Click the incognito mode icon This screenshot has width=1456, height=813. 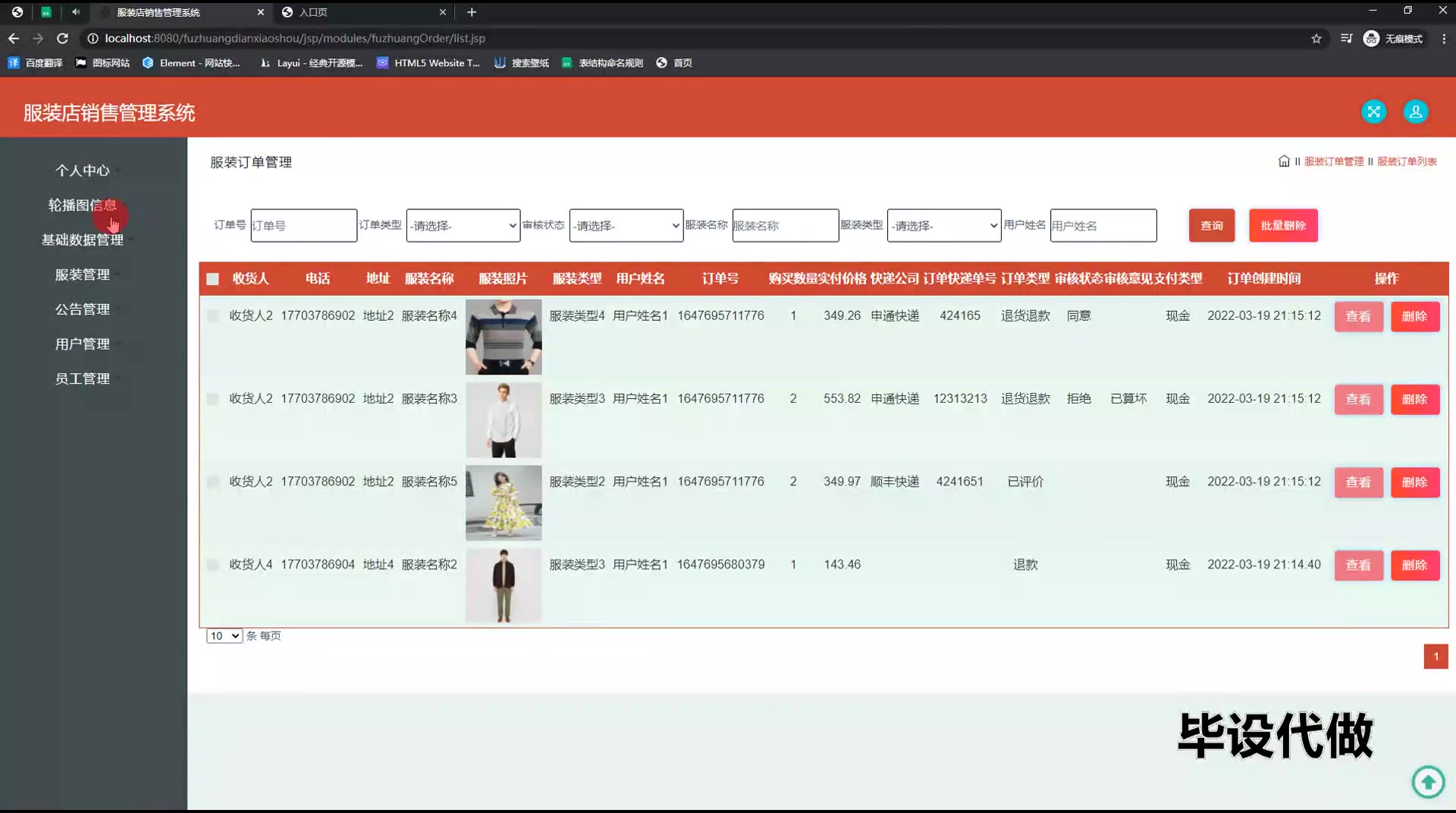pyautogui.click(x=1371, y=39)
